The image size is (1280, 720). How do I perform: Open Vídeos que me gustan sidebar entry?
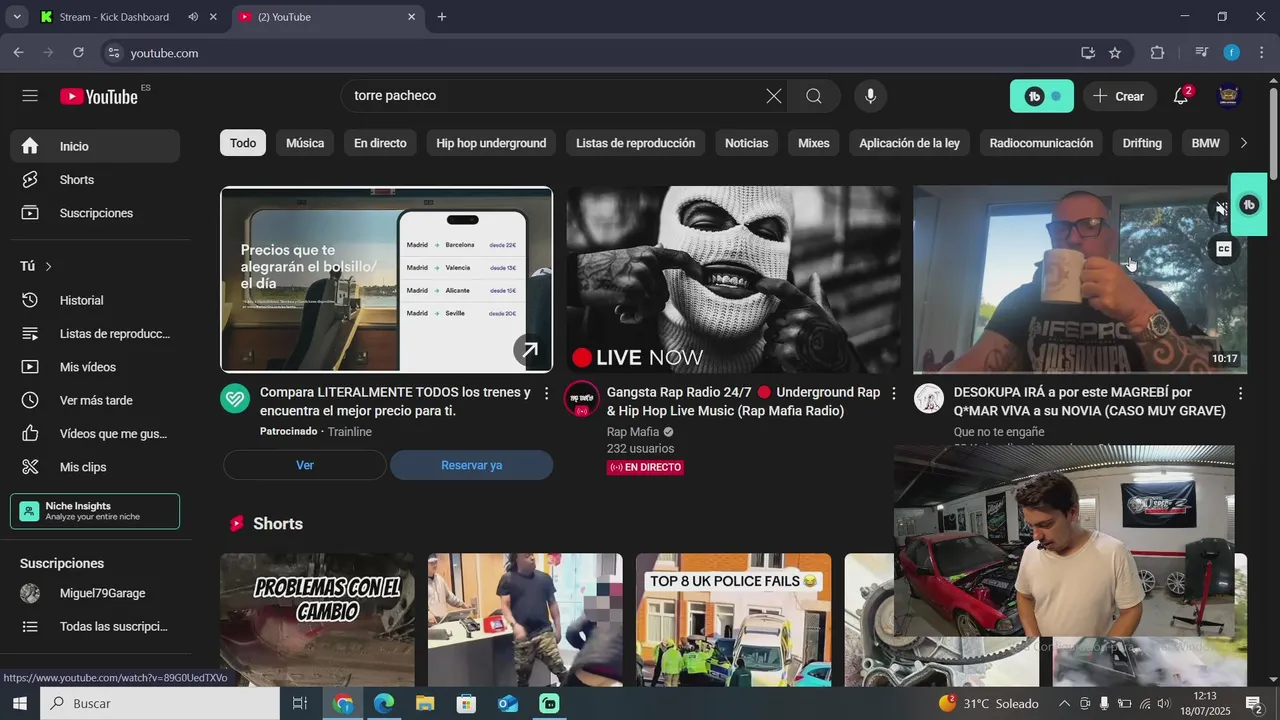pyautogui.click(x=95, y=434)
